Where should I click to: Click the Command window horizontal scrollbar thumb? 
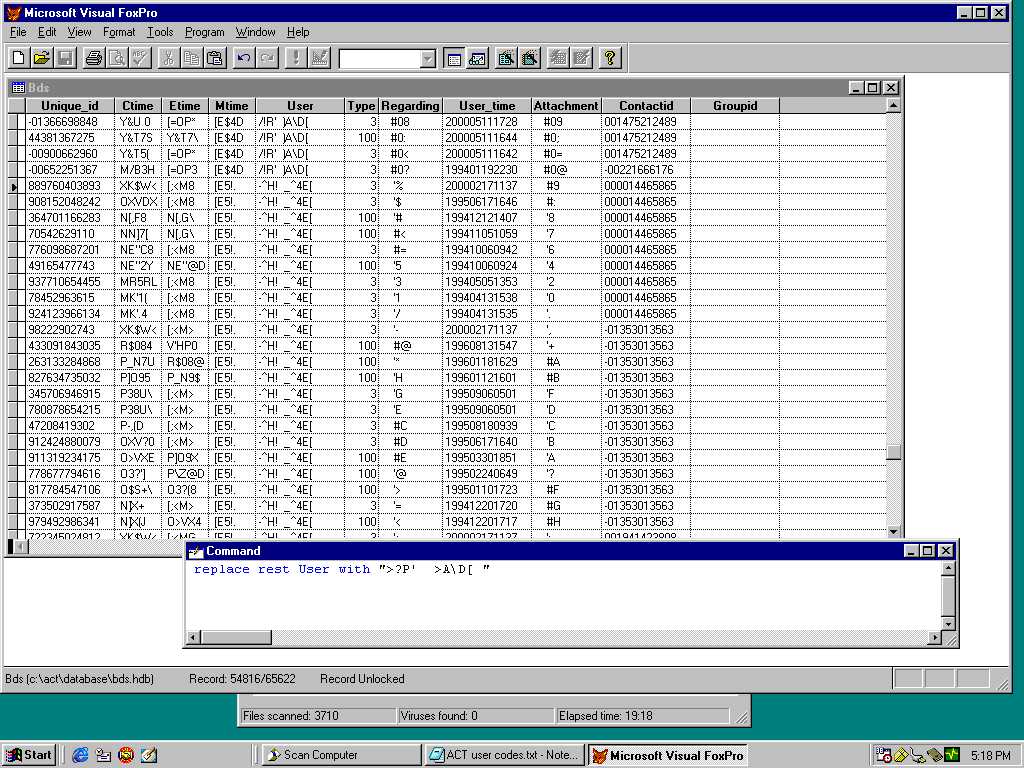(x=236, y=637)
